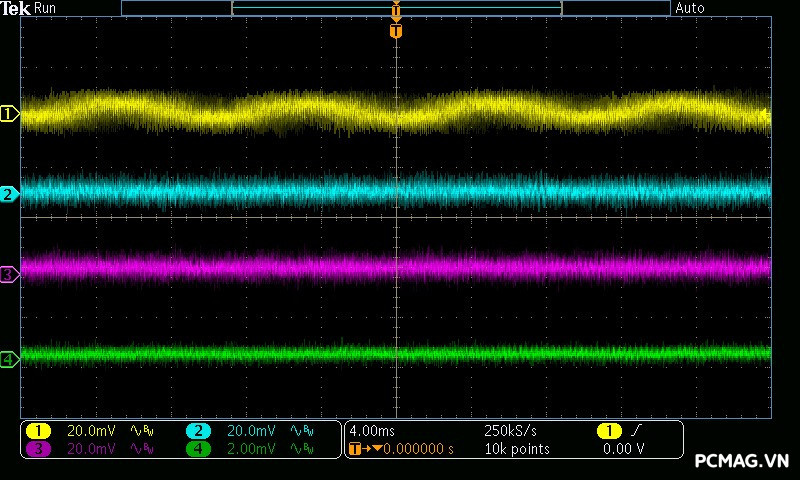Click the trigger source channel 1 badge

[608, 431]
